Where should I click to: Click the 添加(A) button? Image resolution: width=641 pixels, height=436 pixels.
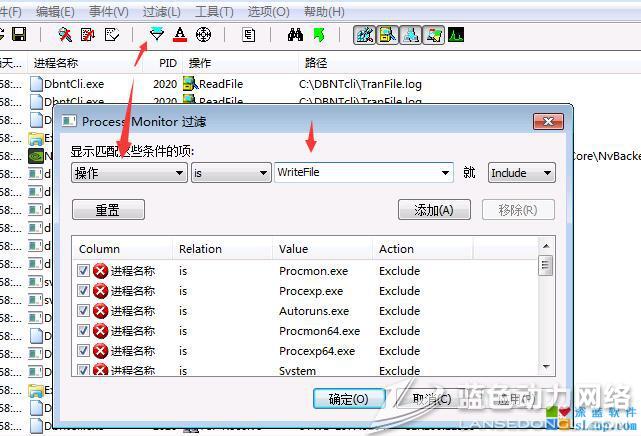[434, 210]
